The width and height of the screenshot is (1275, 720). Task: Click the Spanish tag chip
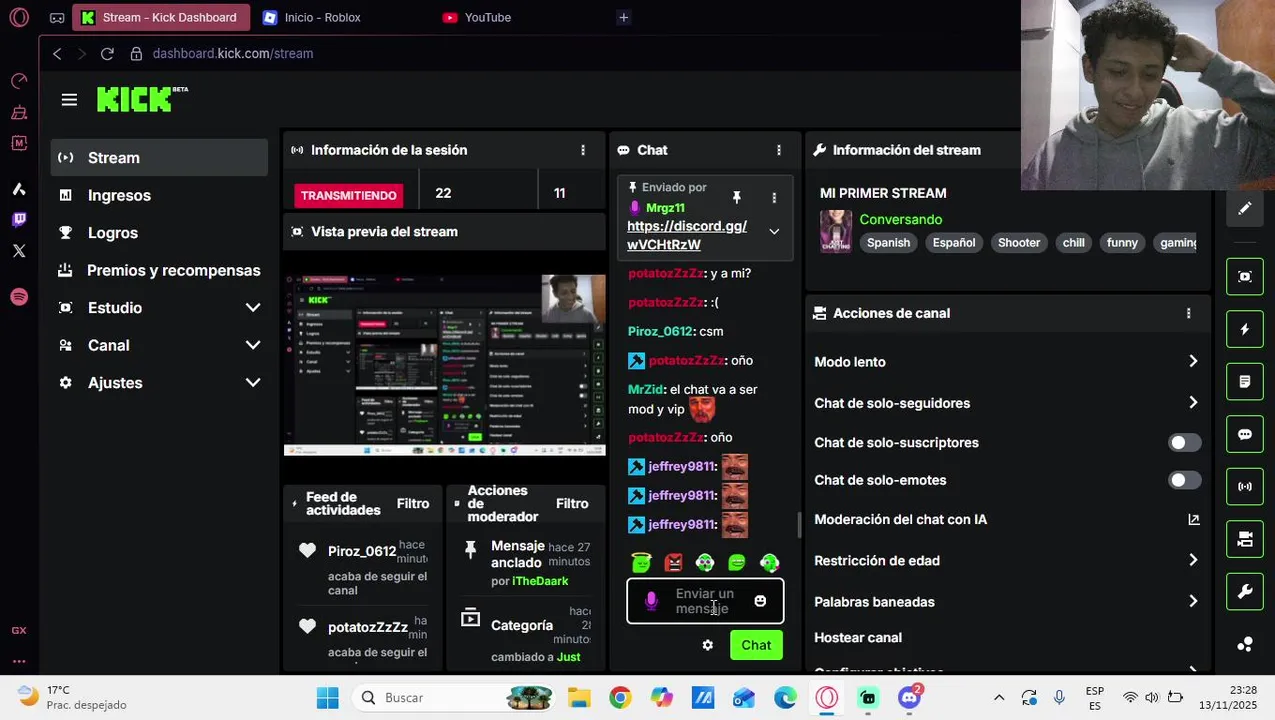tap(889, 243)
